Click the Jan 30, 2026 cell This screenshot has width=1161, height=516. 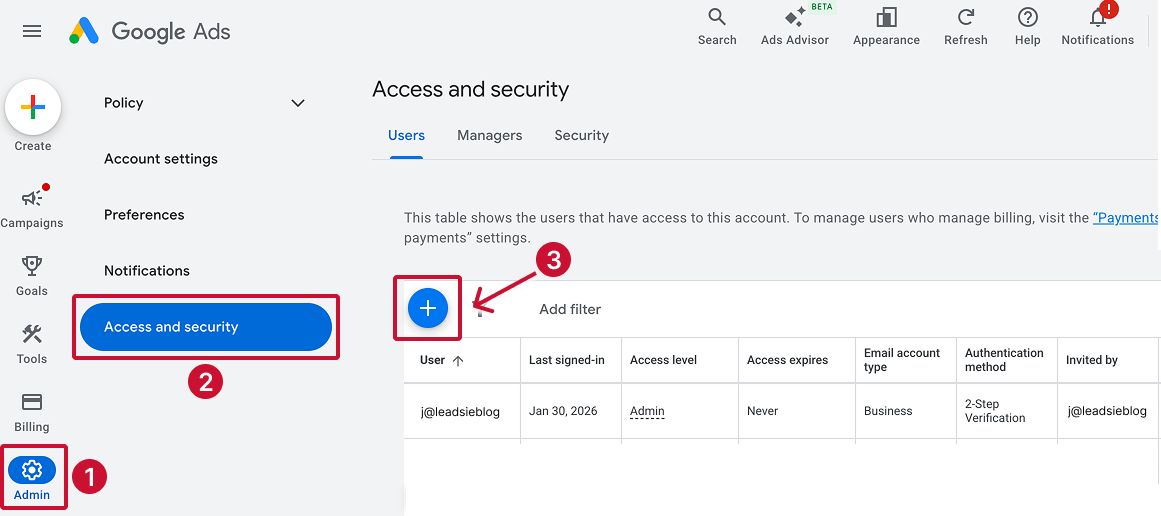coord(563,411)
